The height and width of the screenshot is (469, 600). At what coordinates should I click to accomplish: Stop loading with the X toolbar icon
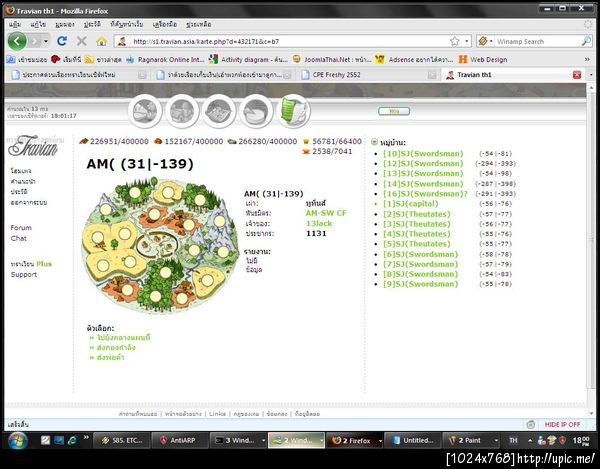click(x=82, y=41)
